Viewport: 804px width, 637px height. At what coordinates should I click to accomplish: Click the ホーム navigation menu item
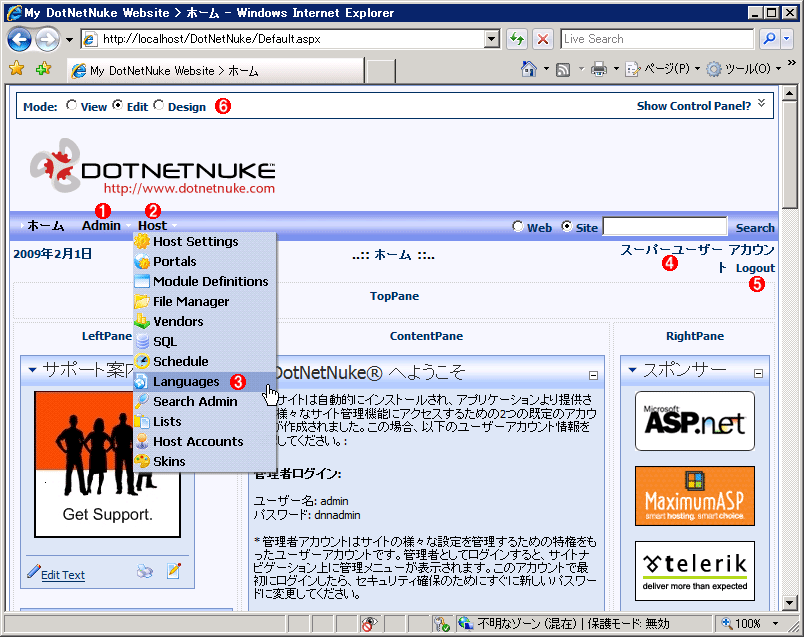click(46, 226)
